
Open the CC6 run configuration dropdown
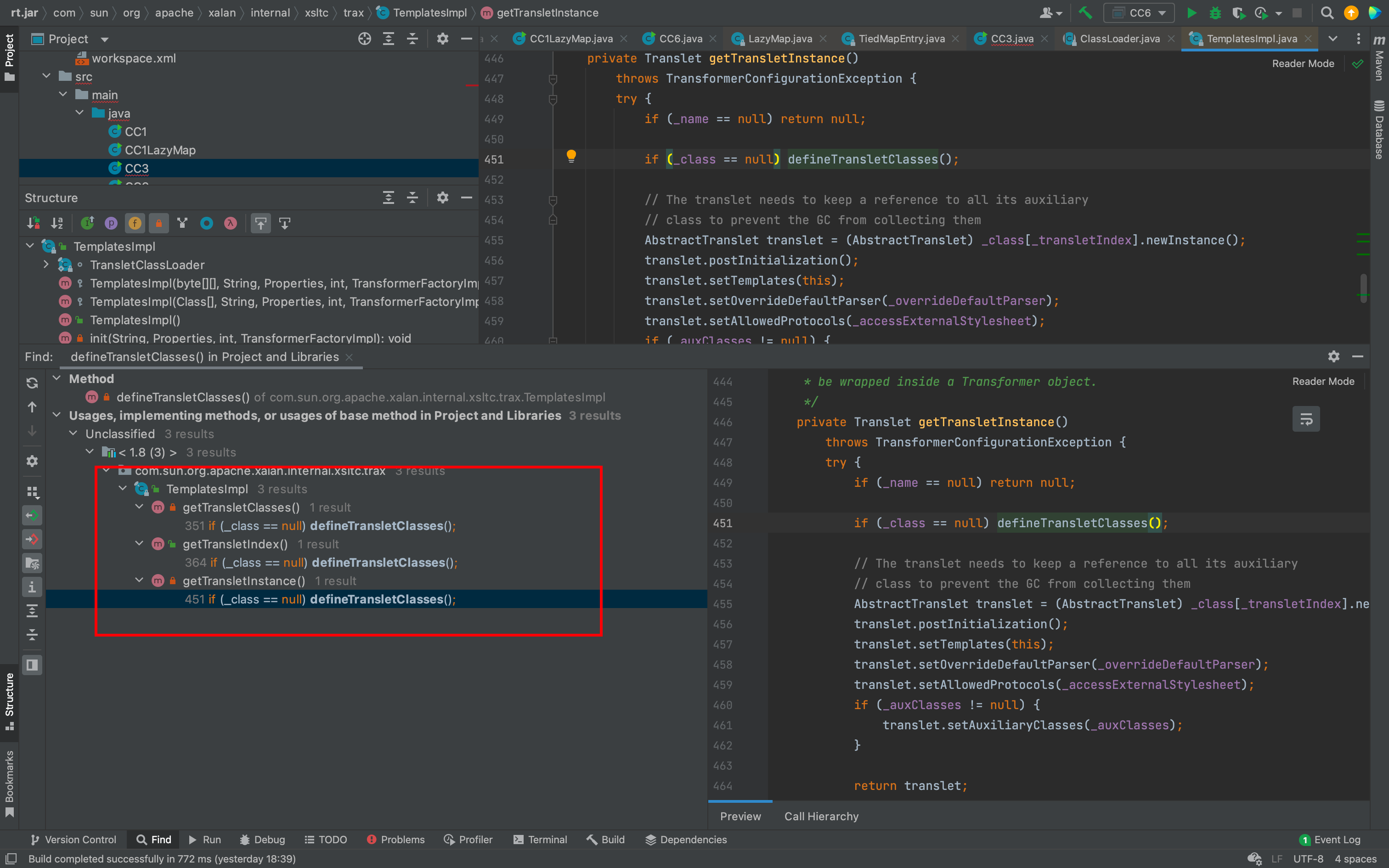[x=1139, y=13]
